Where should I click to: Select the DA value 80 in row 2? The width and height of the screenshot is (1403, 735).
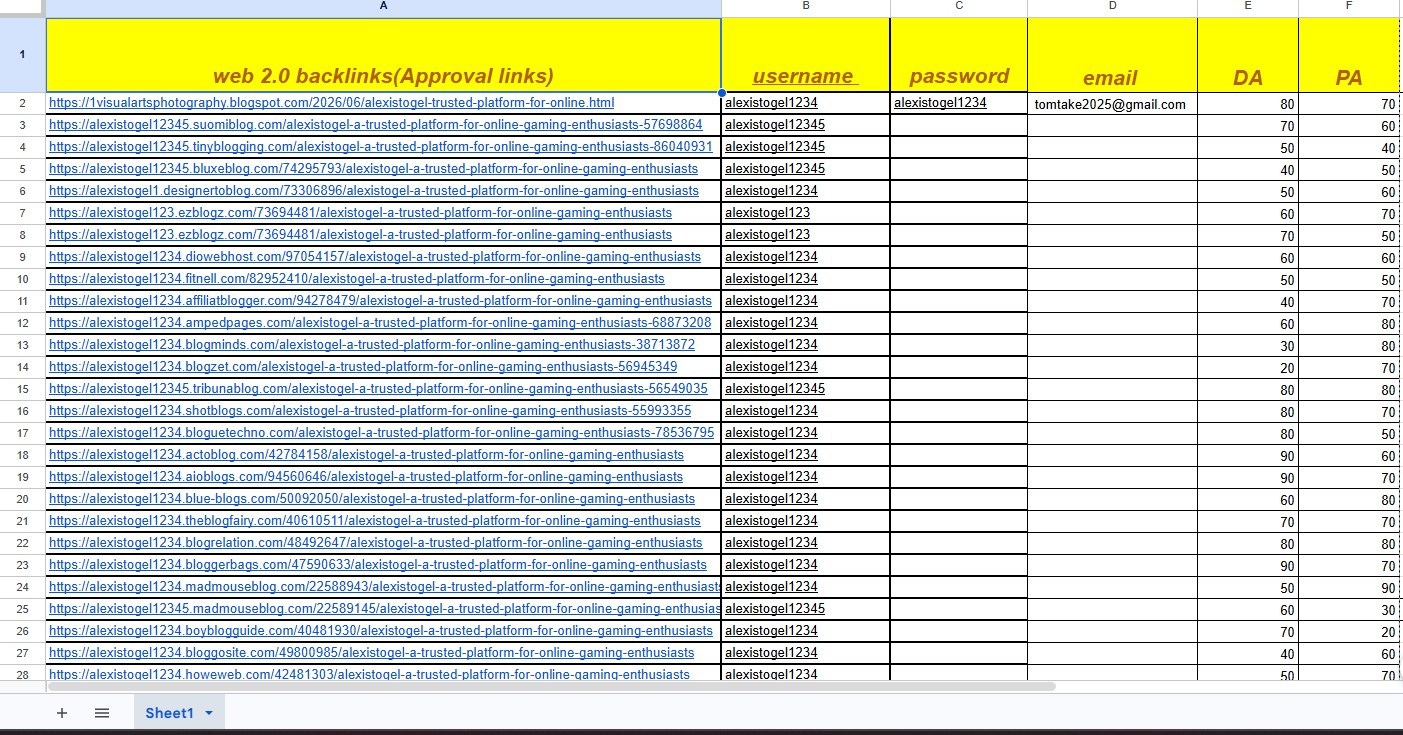click(1248, 103)
